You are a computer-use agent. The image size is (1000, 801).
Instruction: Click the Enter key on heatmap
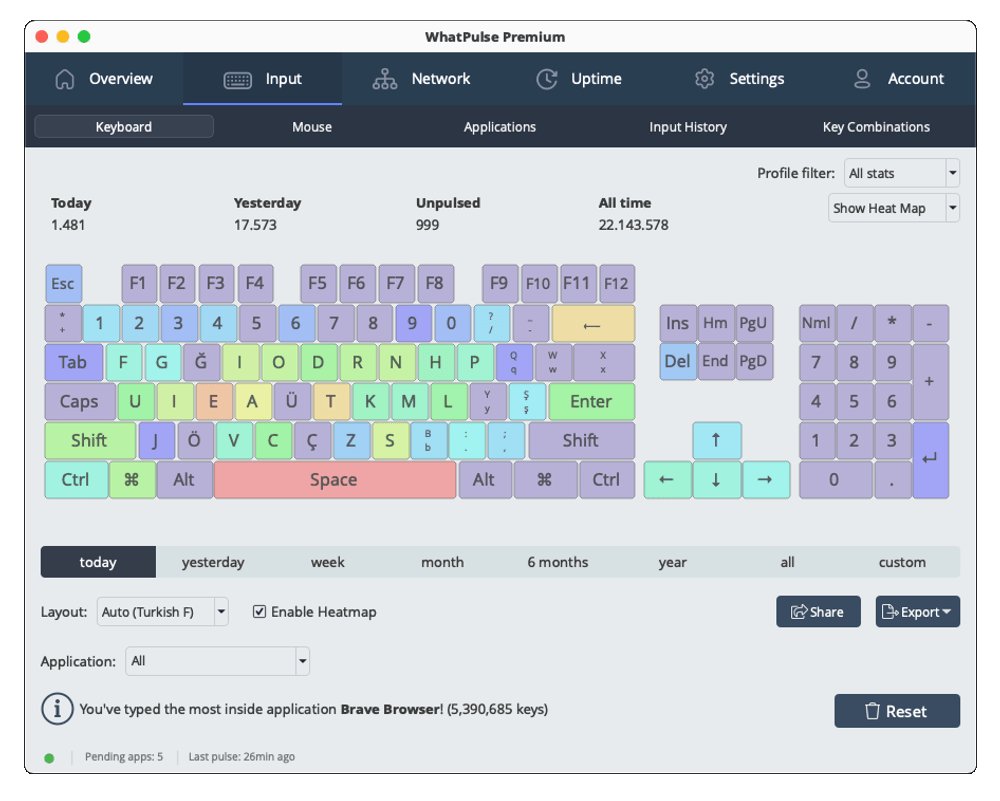coord(591,401)
